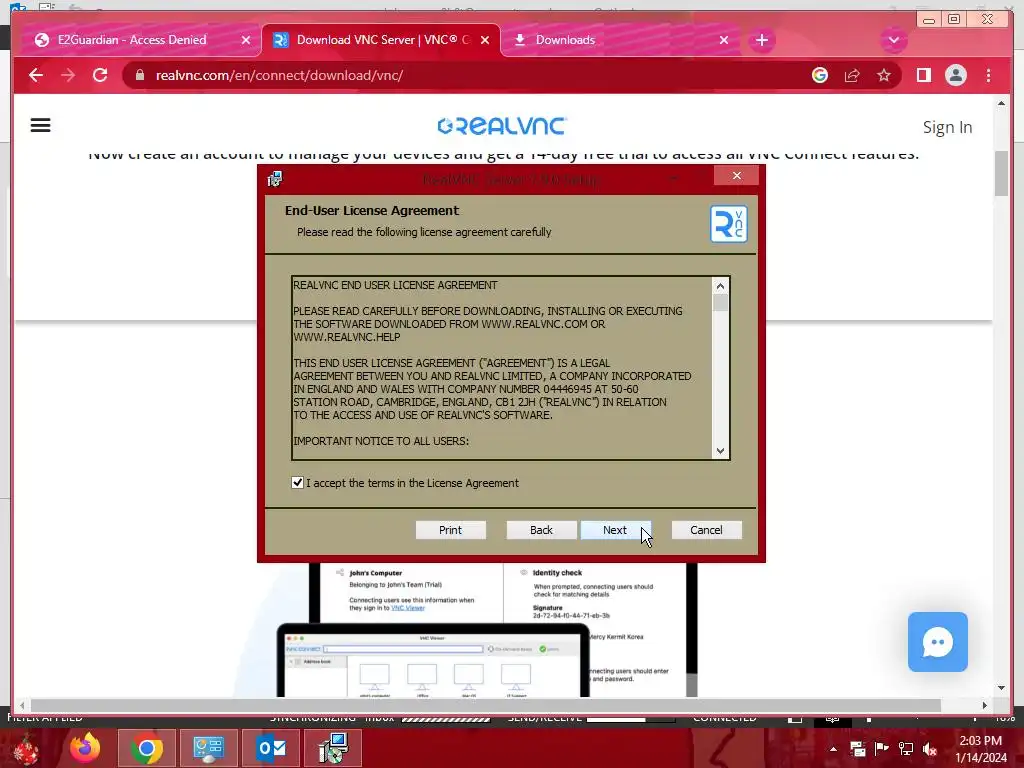Toggle accept license terms checkbox
The height and width of the screenshot is (768, 1024).
tap(297, 483)
